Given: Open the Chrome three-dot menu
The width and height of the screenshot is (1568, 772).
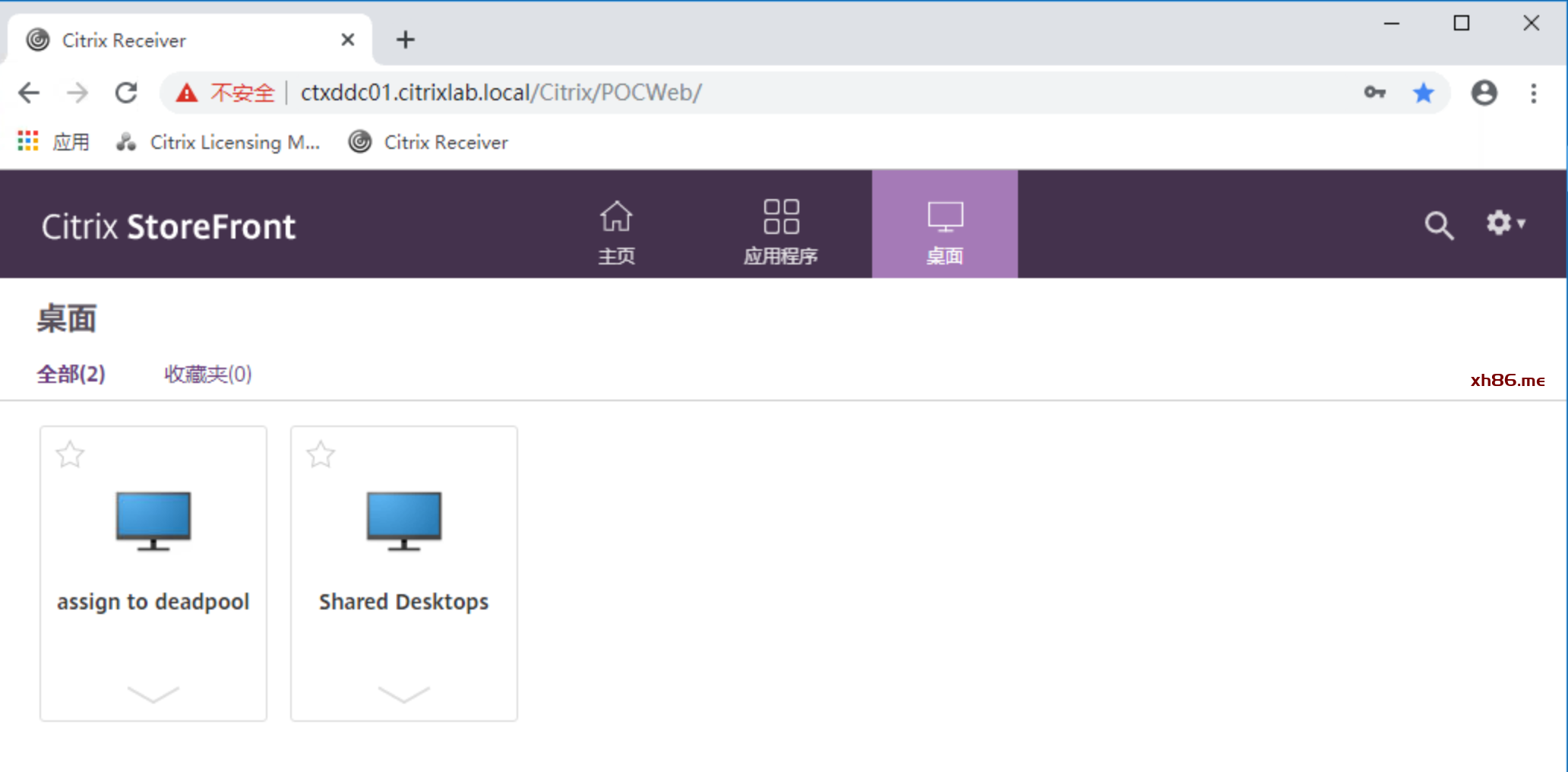Looking at the screenshot, I should [x=1534, y=93].
